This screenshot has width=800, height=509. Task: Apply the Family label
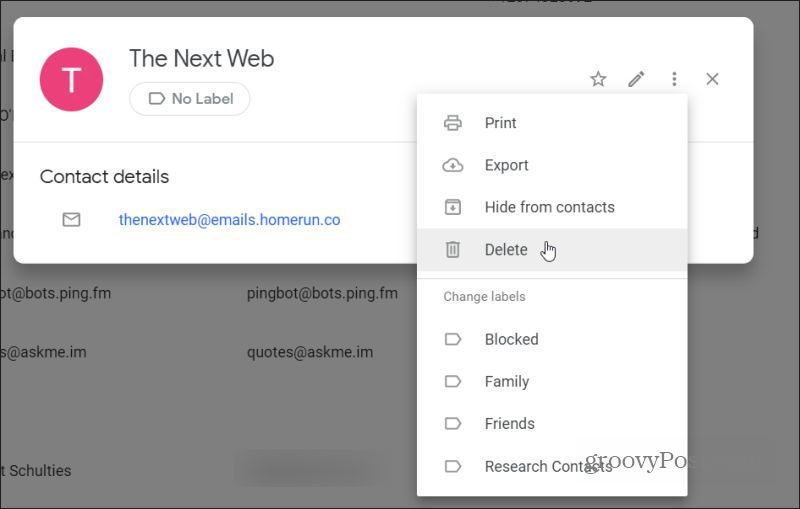[552, 381]
